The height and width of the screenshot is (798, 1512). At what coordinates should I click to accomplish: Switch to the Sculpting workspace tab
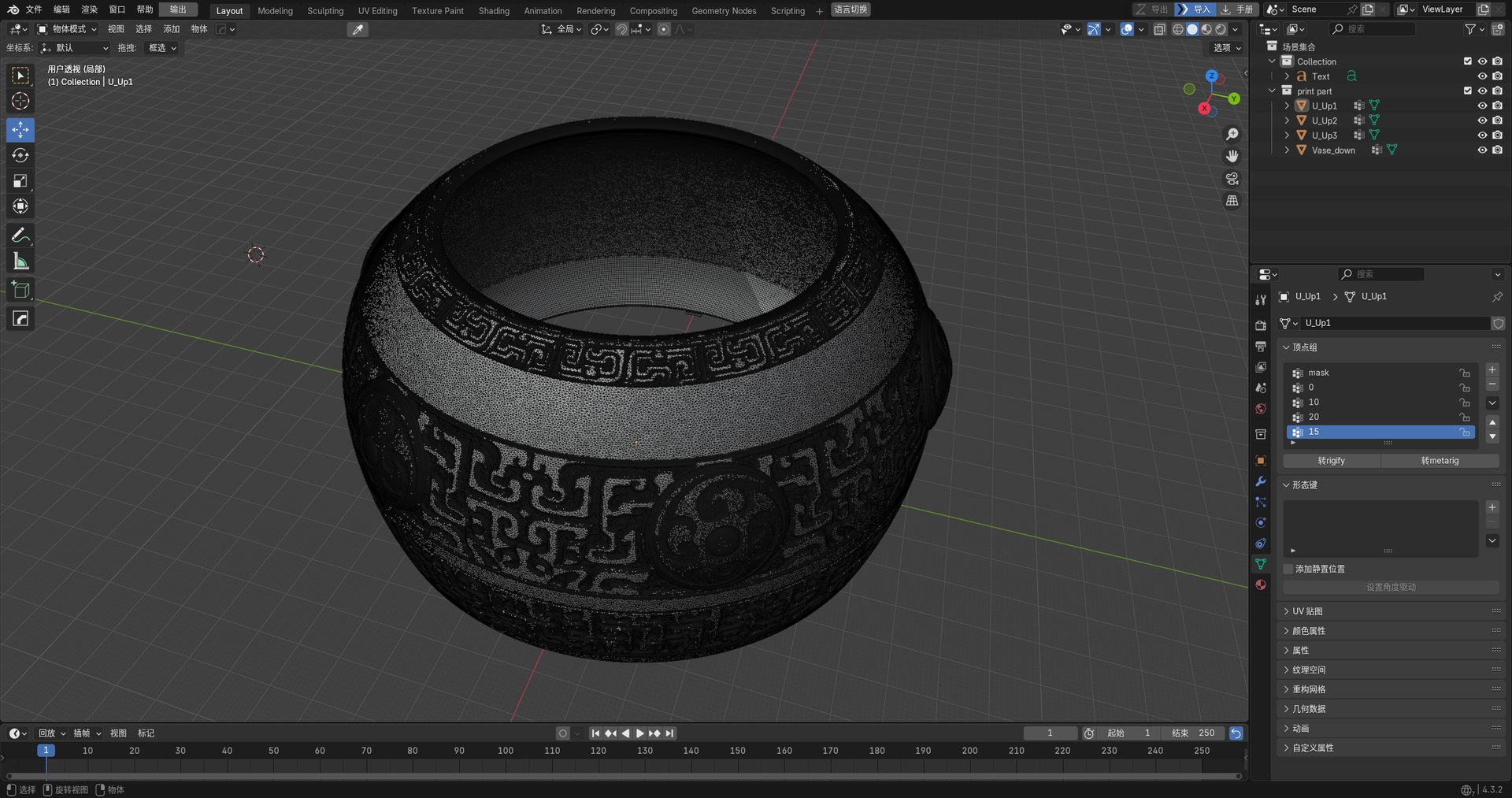click(x=325, y=11)
